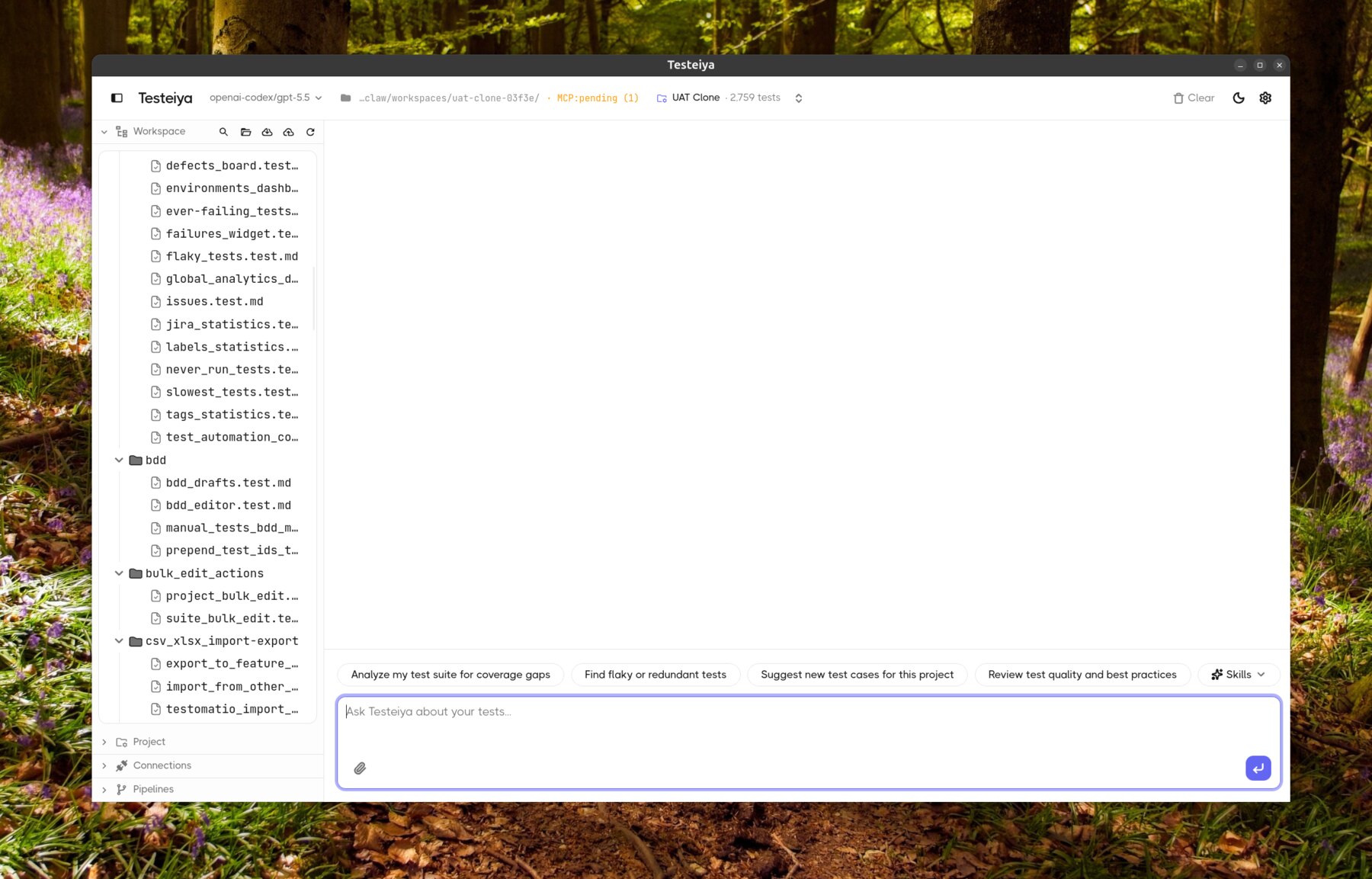Open suite_bulk_edit.te… file

coord(224,618)
